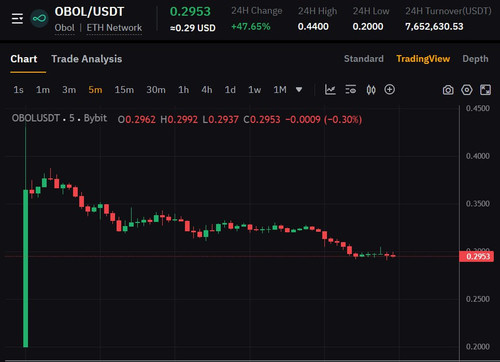Click the 0.2500 price axis label
Screen dimensions: 500x362
(x=478, y=299)
